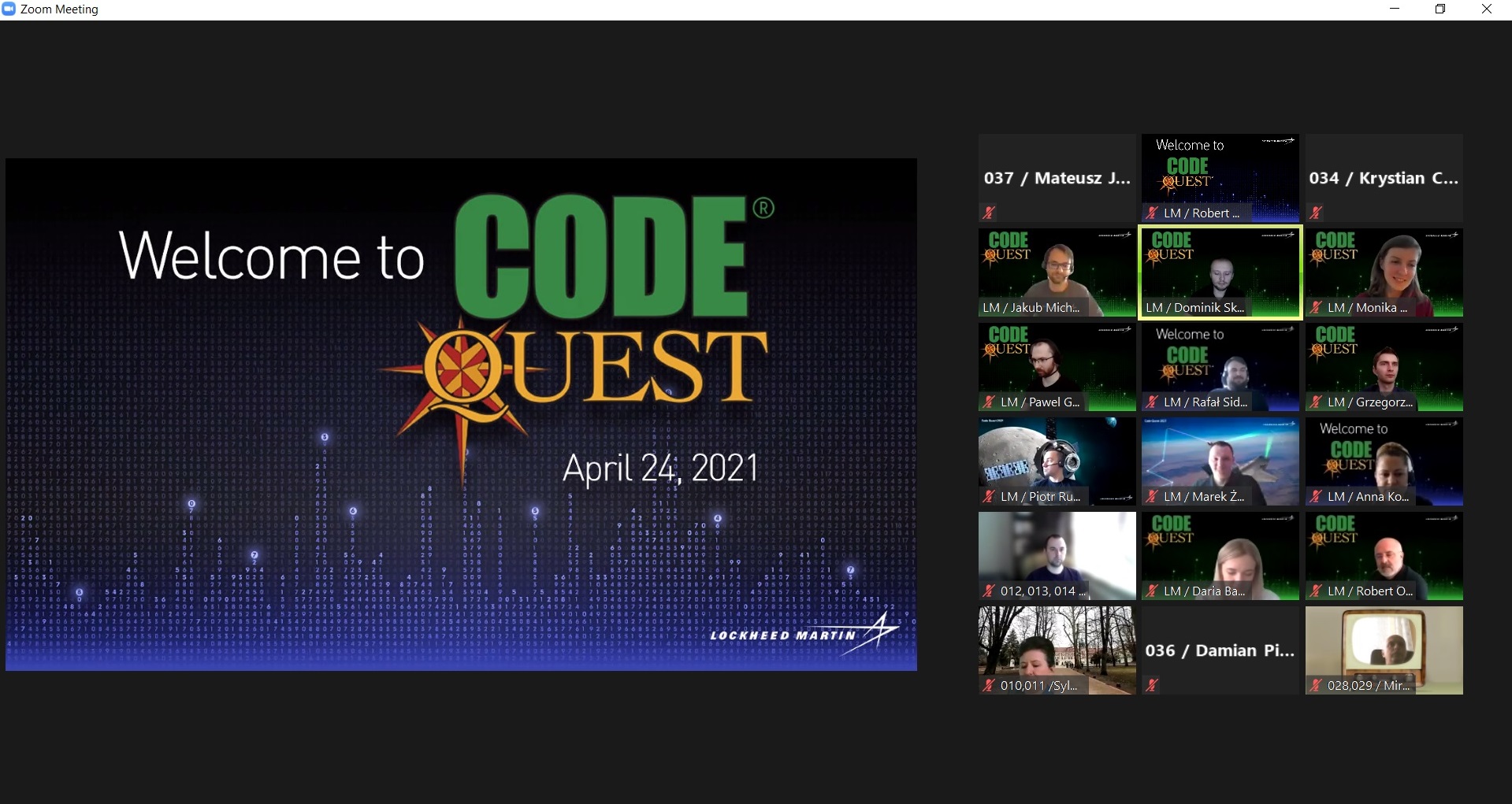This screenshot has width=1512, height=804.
Task: Click the '012, 013, 014 ...' name label
Action: pyautogui.click(x=1043, y=591)
